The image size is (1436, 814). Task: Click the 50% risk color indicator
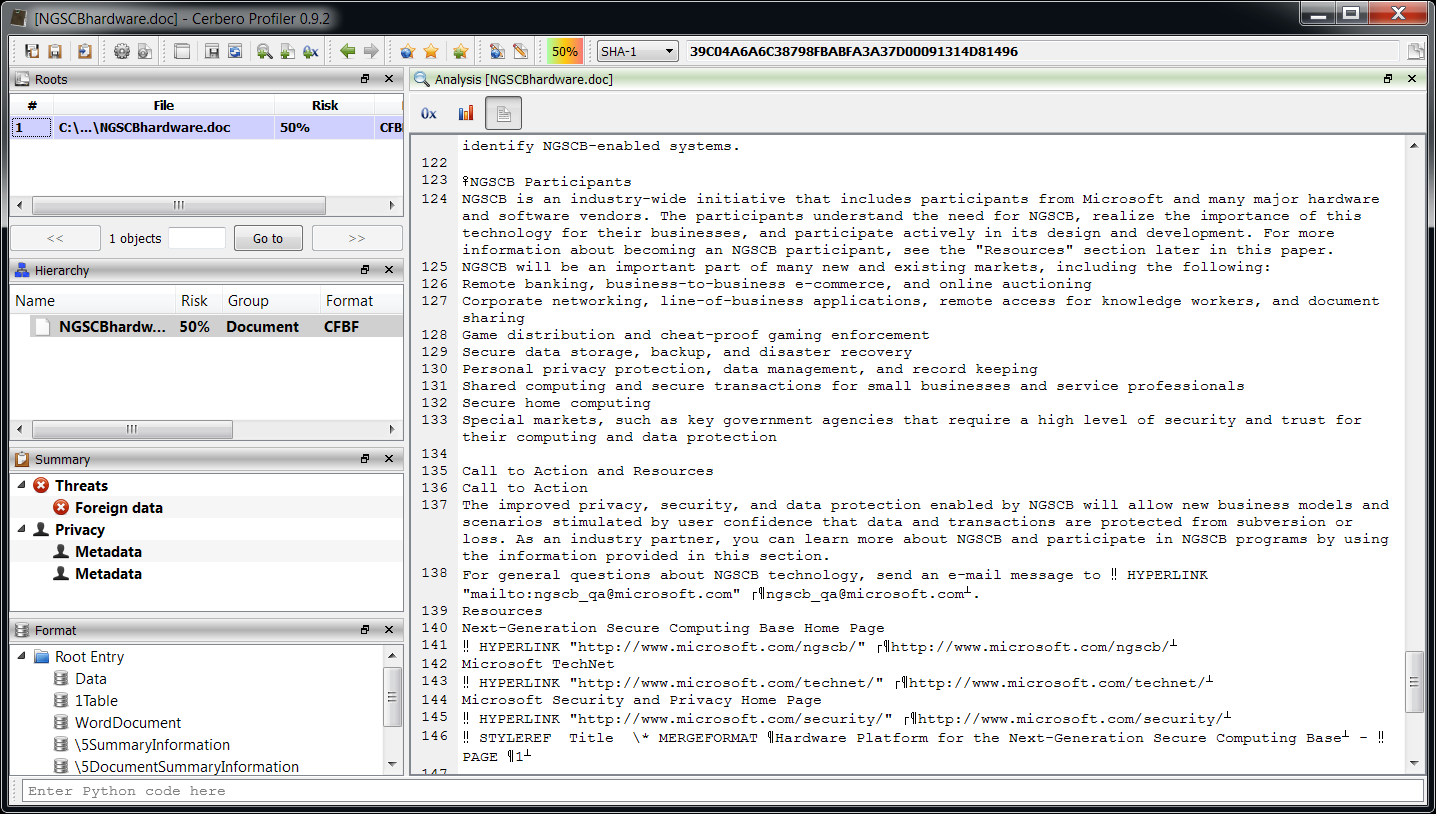(565, 51)
